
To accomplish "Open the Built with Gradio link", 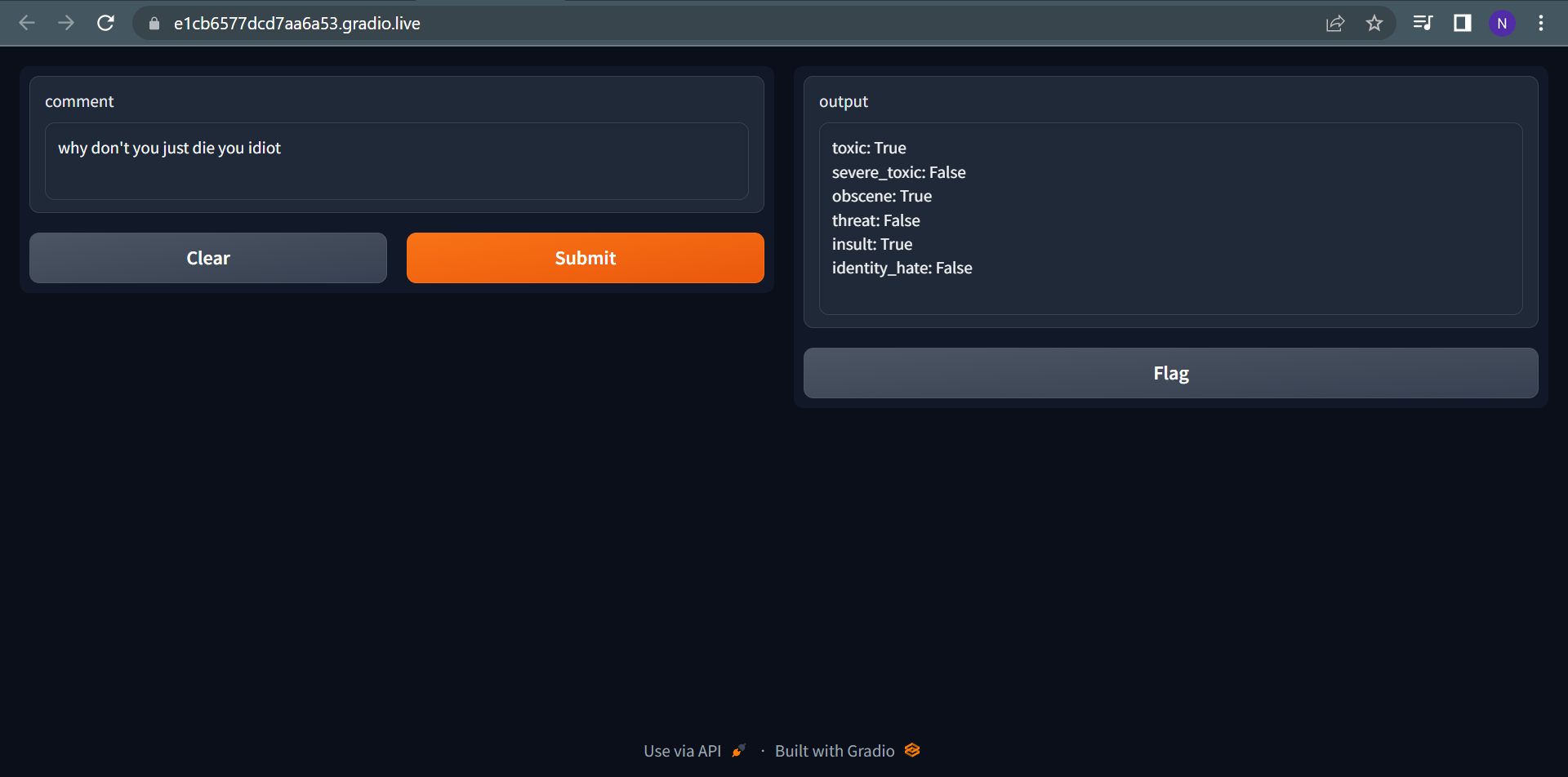I will (x=834, y=750).
